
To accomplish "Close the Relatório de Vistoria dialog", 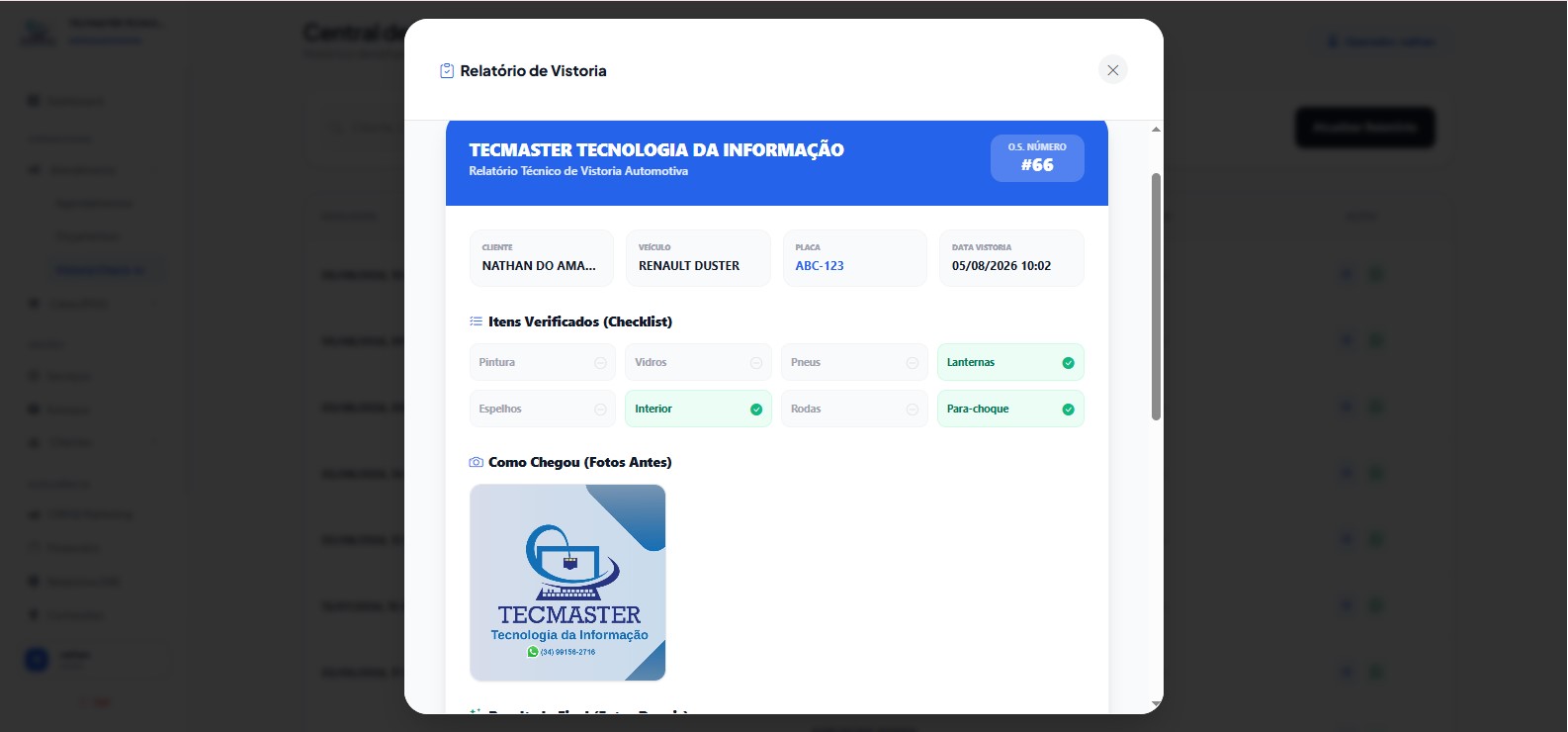I will click(x=1112, y=70).
